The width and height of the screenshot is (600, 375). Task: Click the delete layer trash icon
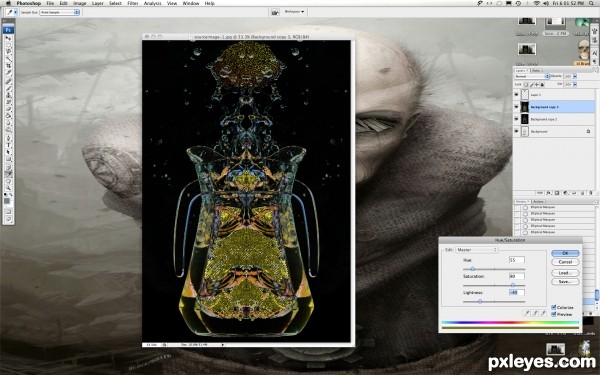click(x=590, y=193)
